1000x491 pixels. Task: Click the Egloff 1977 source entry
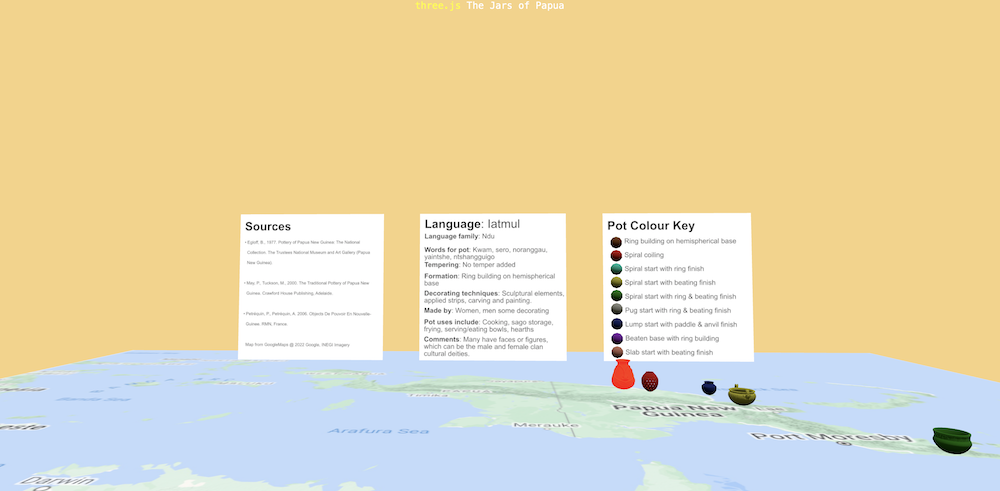point(310,253)
